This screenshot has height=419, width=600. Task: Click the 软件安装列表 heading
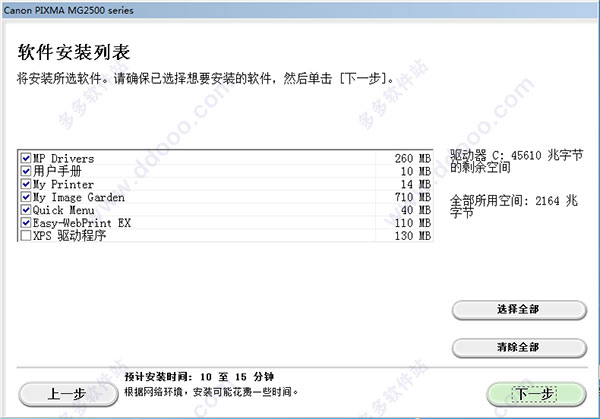(73, 52)
